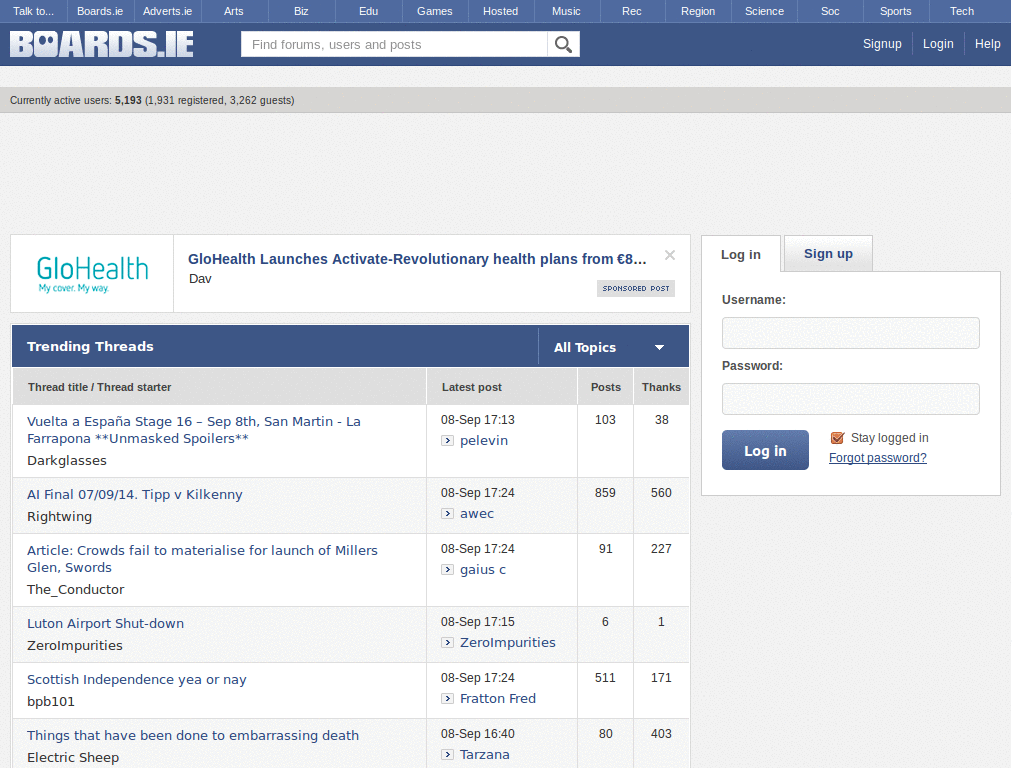Open the Boards.ie menu item

click(100, 11)
